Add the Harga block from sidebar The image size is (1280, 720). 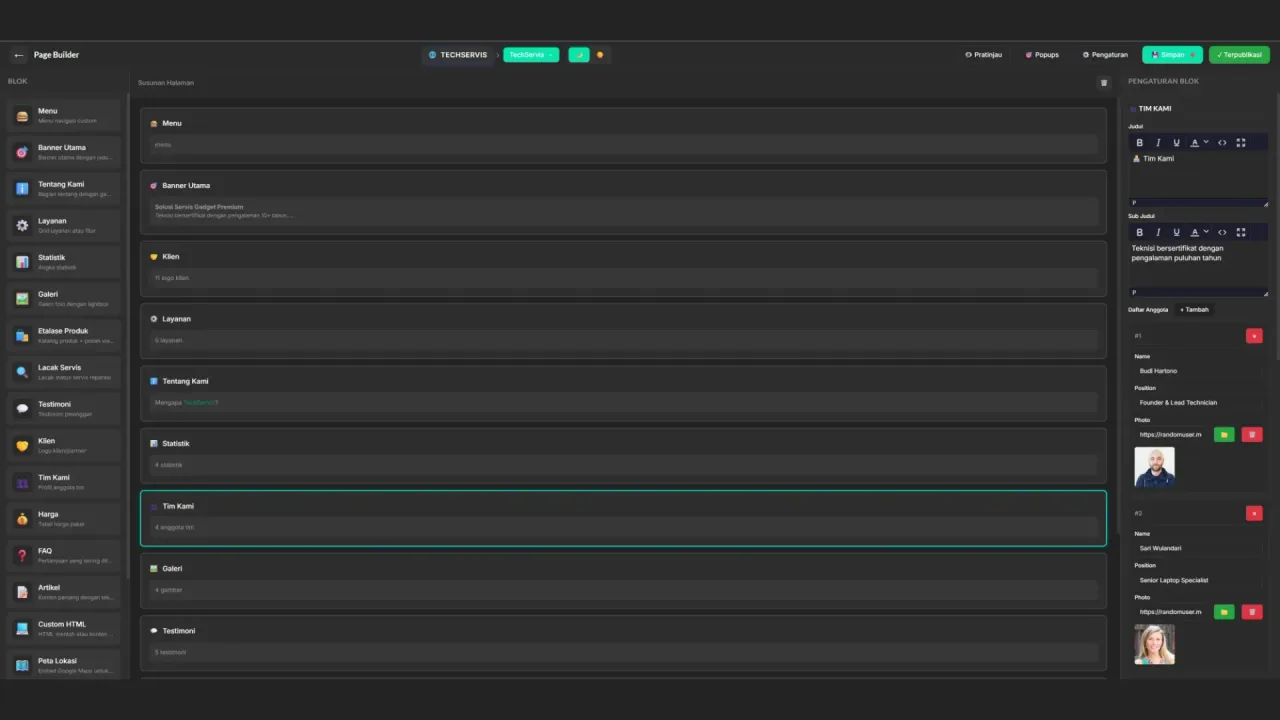click(64, 519)
